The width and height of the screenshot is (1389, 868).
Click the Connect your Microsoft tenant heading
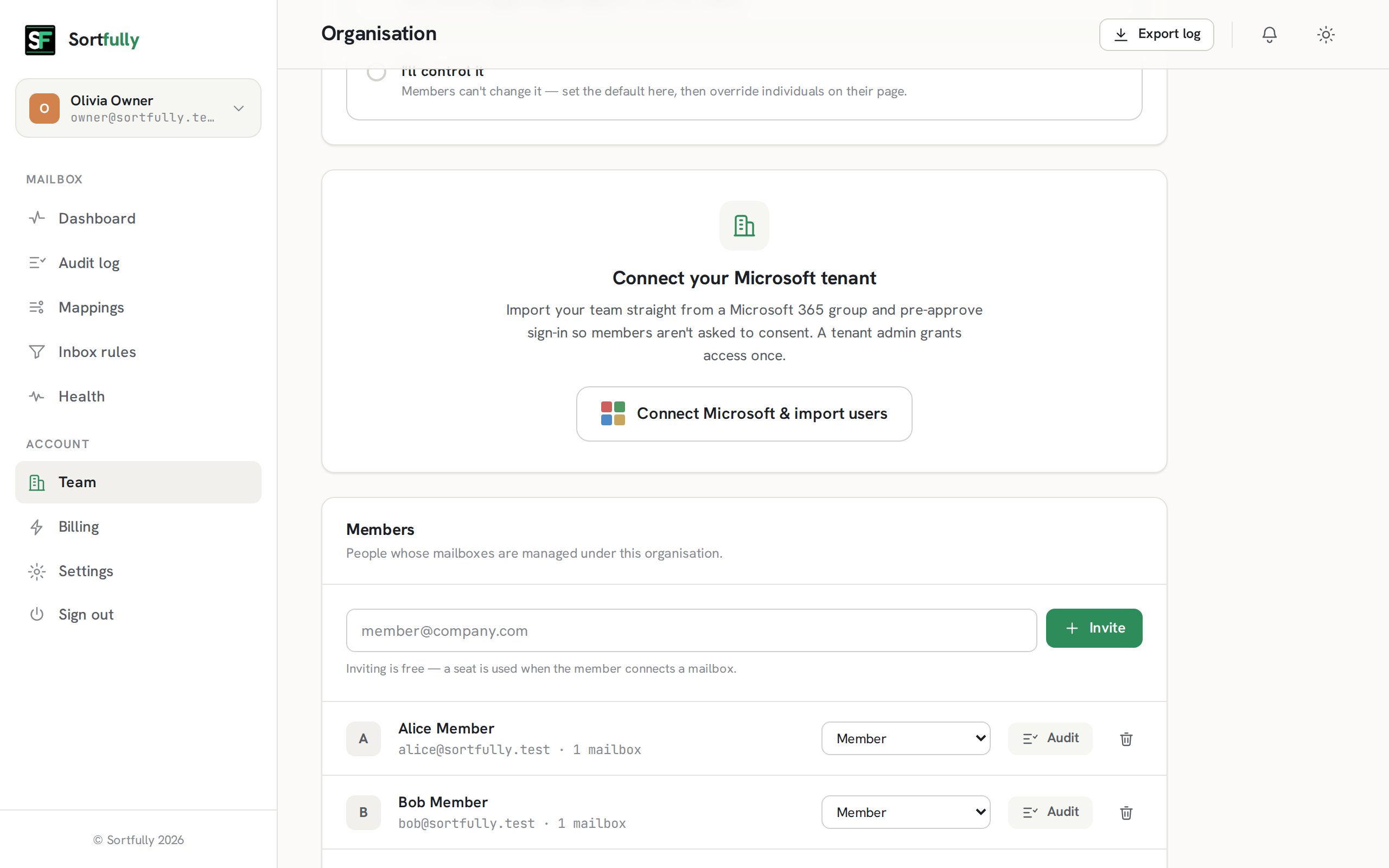click(x=744, y=278)
